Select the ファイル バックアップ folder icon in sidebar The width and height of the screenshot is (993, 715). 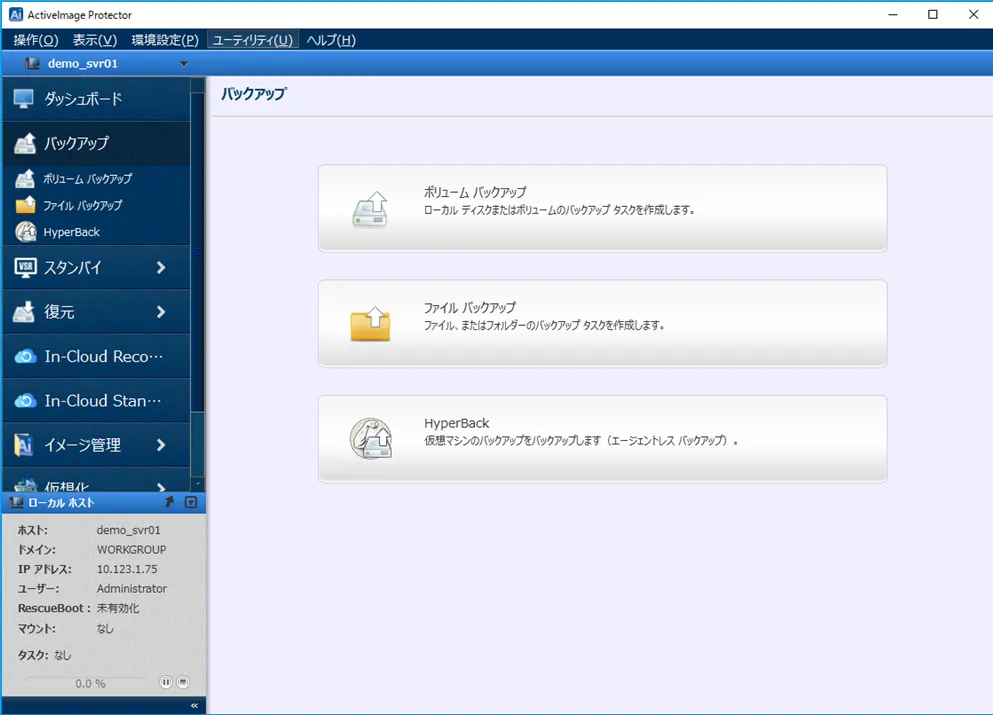26,205
